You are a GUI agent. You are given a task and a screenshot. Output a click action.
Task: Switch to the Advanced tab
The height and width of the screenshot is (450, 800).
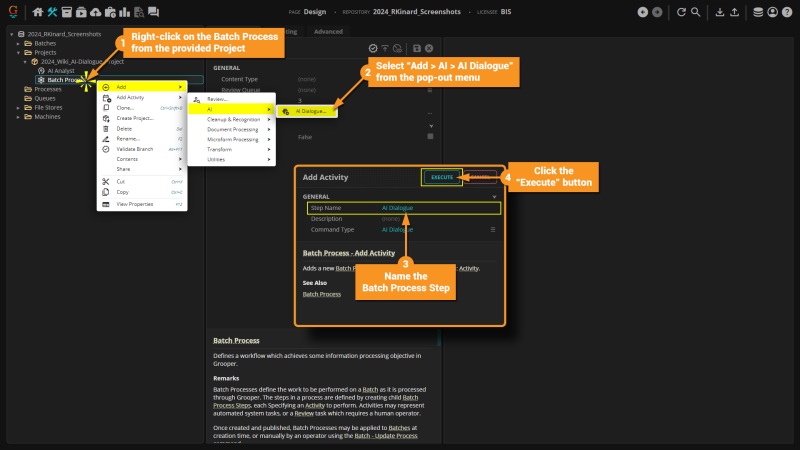click(328, 32)
